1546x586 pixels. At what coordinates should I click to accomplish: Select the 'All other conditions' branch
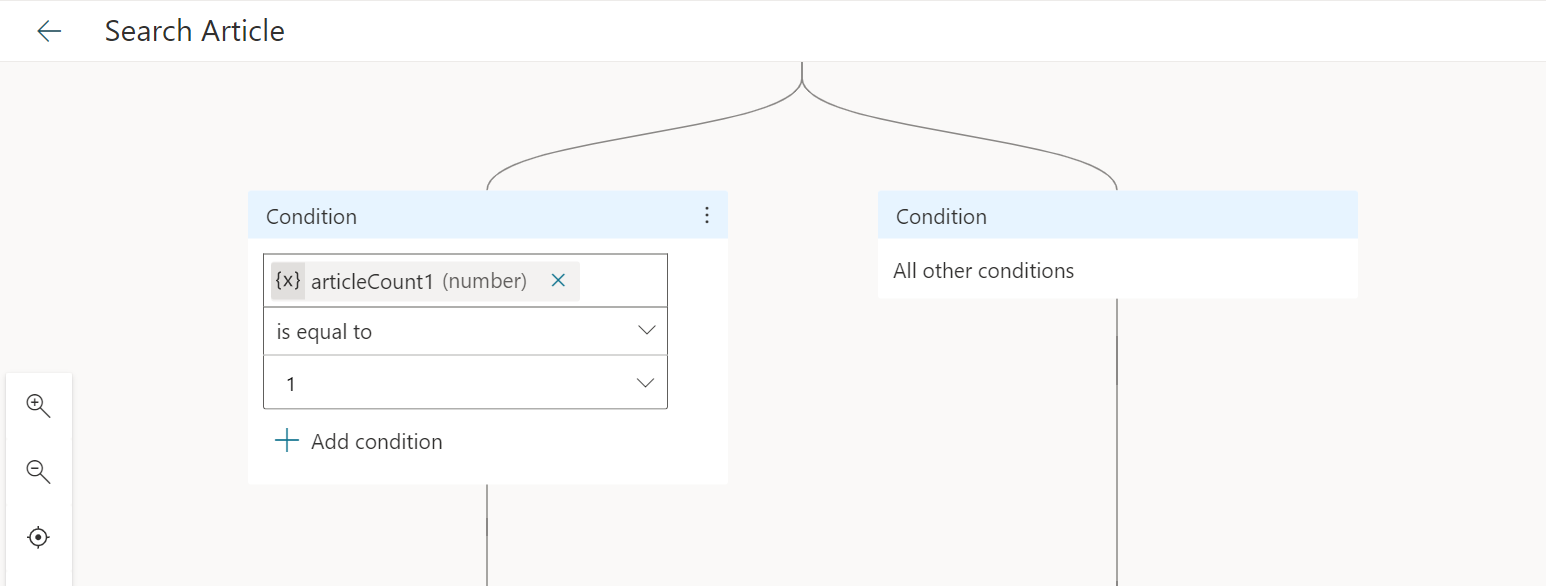pyautogui.click(x=983, y=270)
